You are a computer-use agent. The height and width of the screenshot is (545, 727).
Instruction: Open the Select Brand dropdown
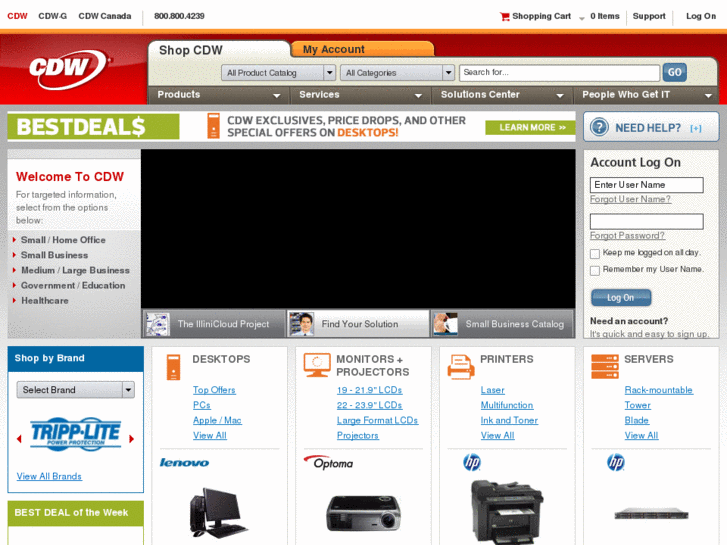pyautogui.click(x=76, y=390)
